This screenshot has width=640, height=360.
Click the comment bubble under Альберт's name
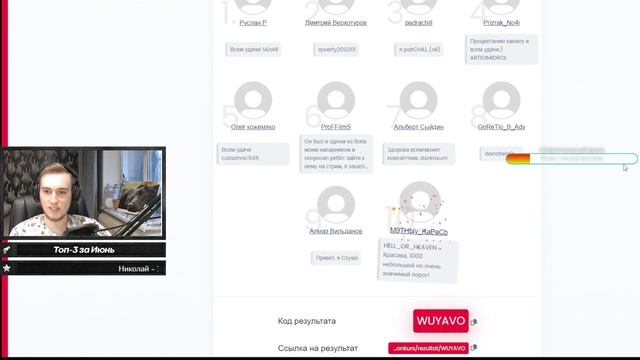(419, 154)
